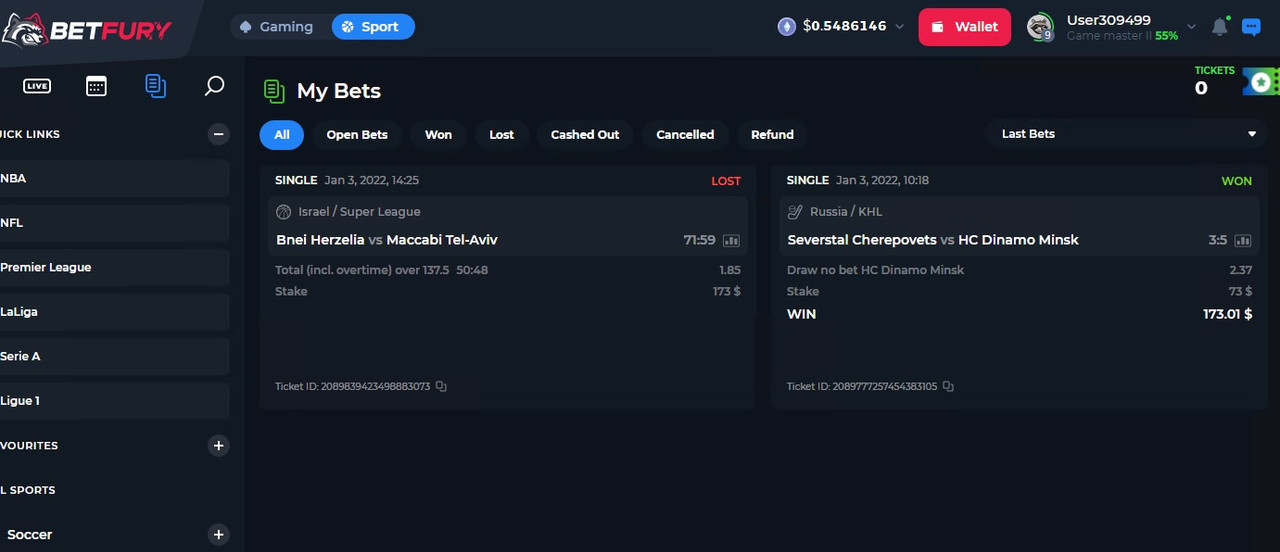1280x552 pixels.
Task: Collapse the Quick Links section
Action: (x=219, y=134)
